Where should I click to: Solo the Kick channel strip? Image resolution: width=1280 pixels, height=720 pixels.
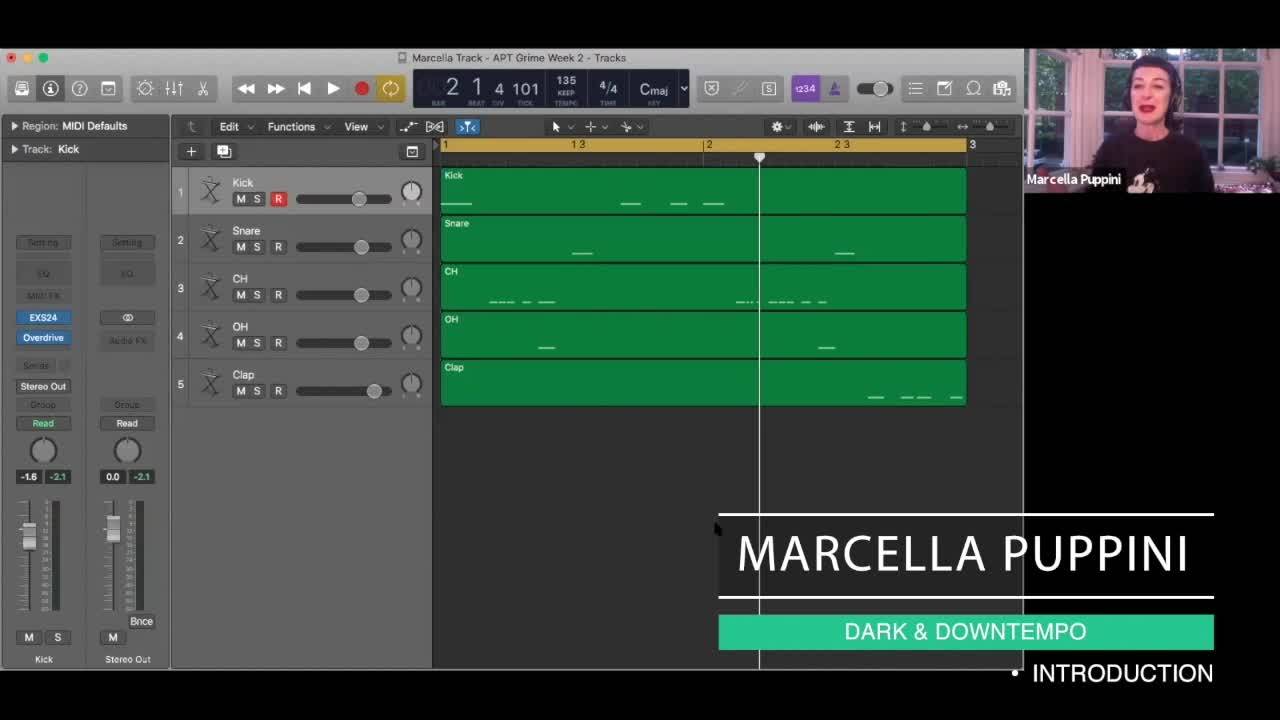(x=57, y=637)
